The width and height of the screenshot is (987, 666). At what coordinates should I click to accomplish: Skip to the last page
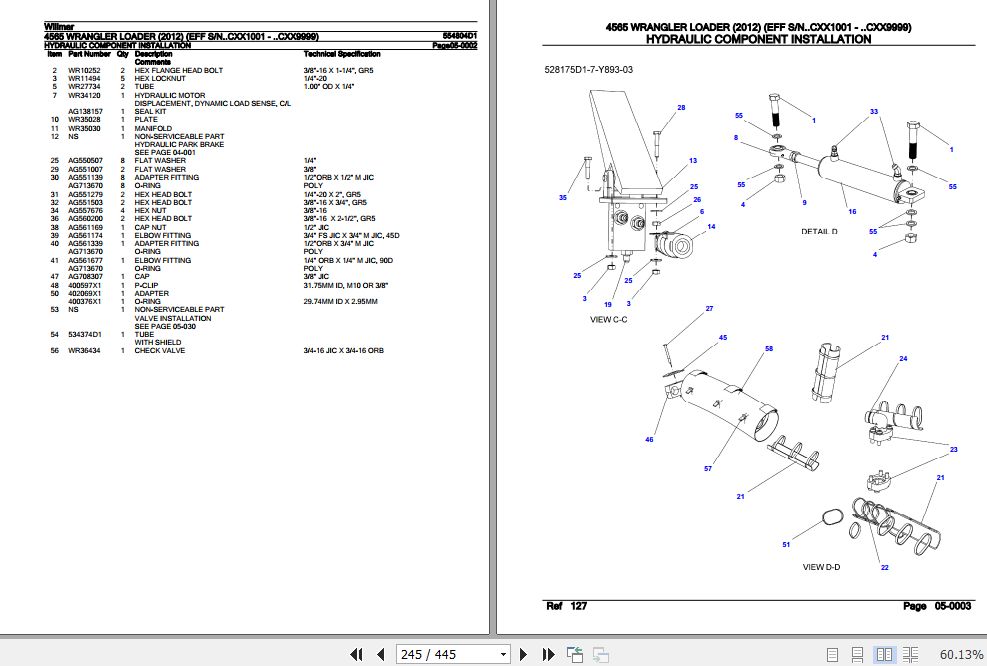[x=547, y=654]
